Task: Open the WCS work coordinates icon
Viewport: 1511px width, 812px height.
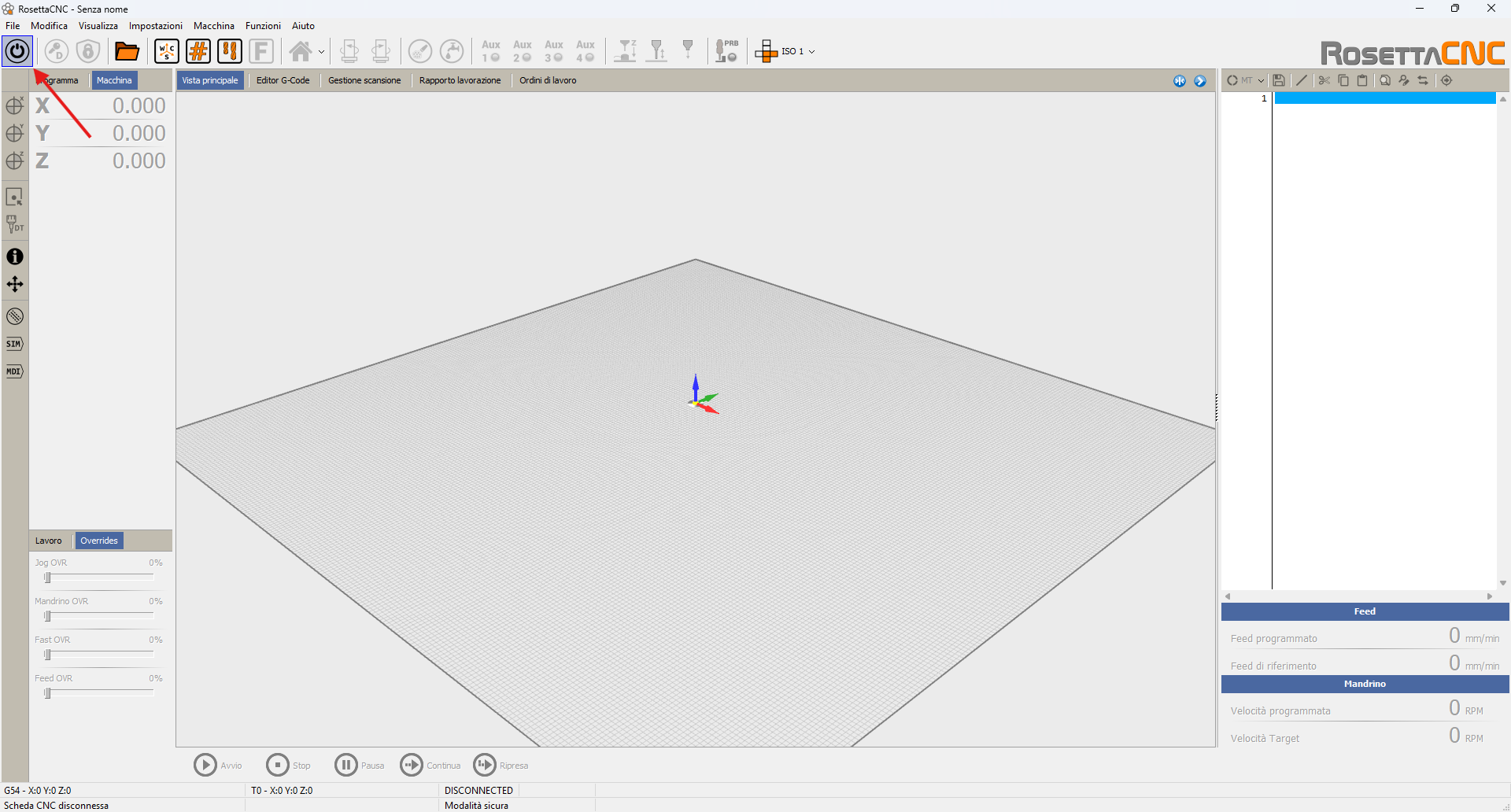Action: pos(167,52)
